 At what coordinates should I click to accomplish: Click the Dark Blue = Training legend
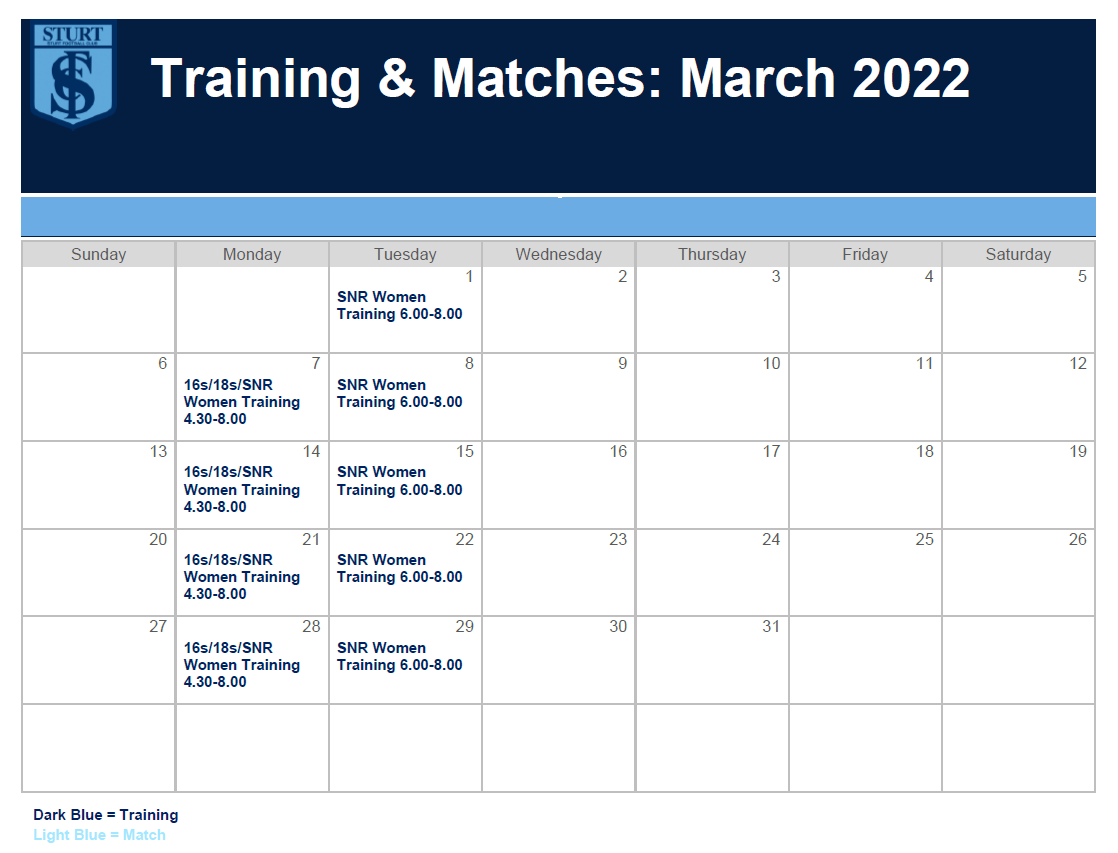[106, 815]
